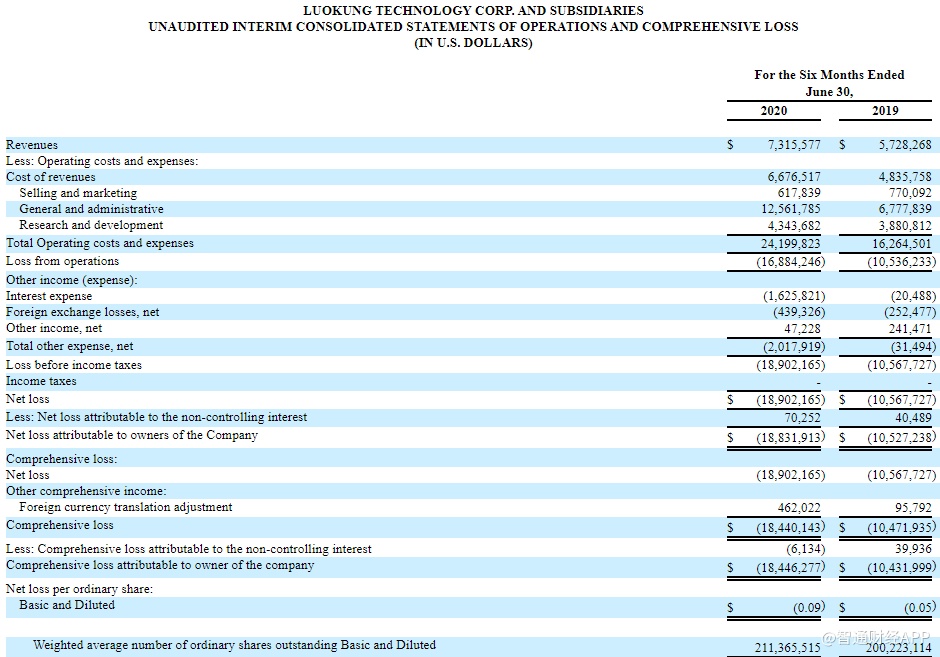
Task: Select translation adjustment value 462,022
Action: (x=799, y=508)
